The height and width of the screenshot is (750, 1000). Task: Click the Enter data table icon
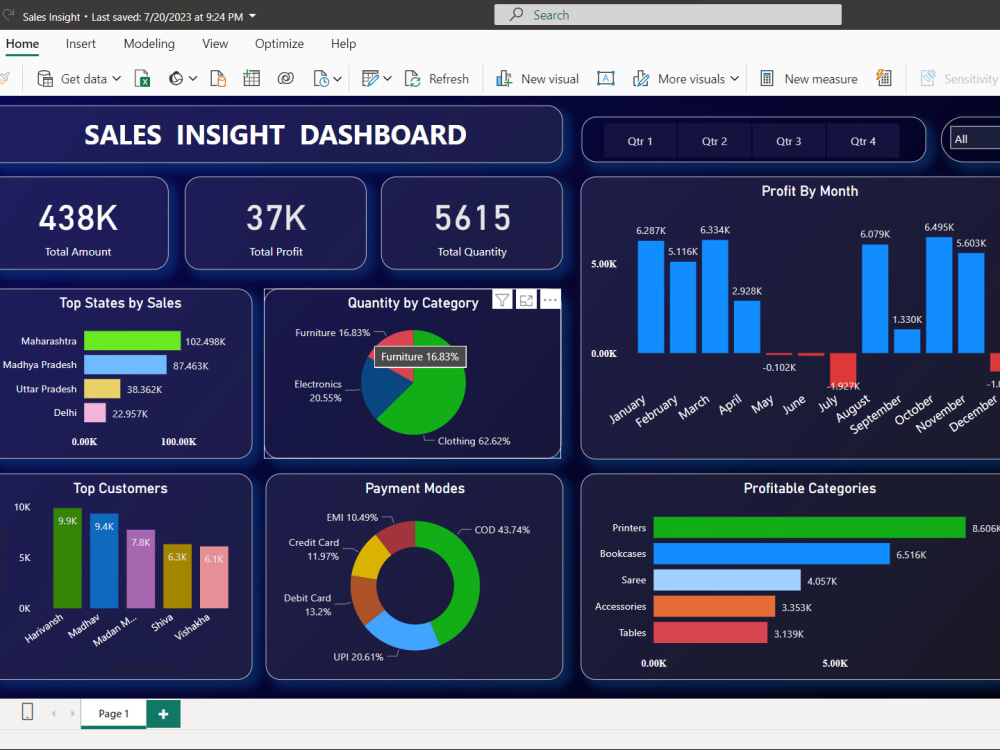251,78
